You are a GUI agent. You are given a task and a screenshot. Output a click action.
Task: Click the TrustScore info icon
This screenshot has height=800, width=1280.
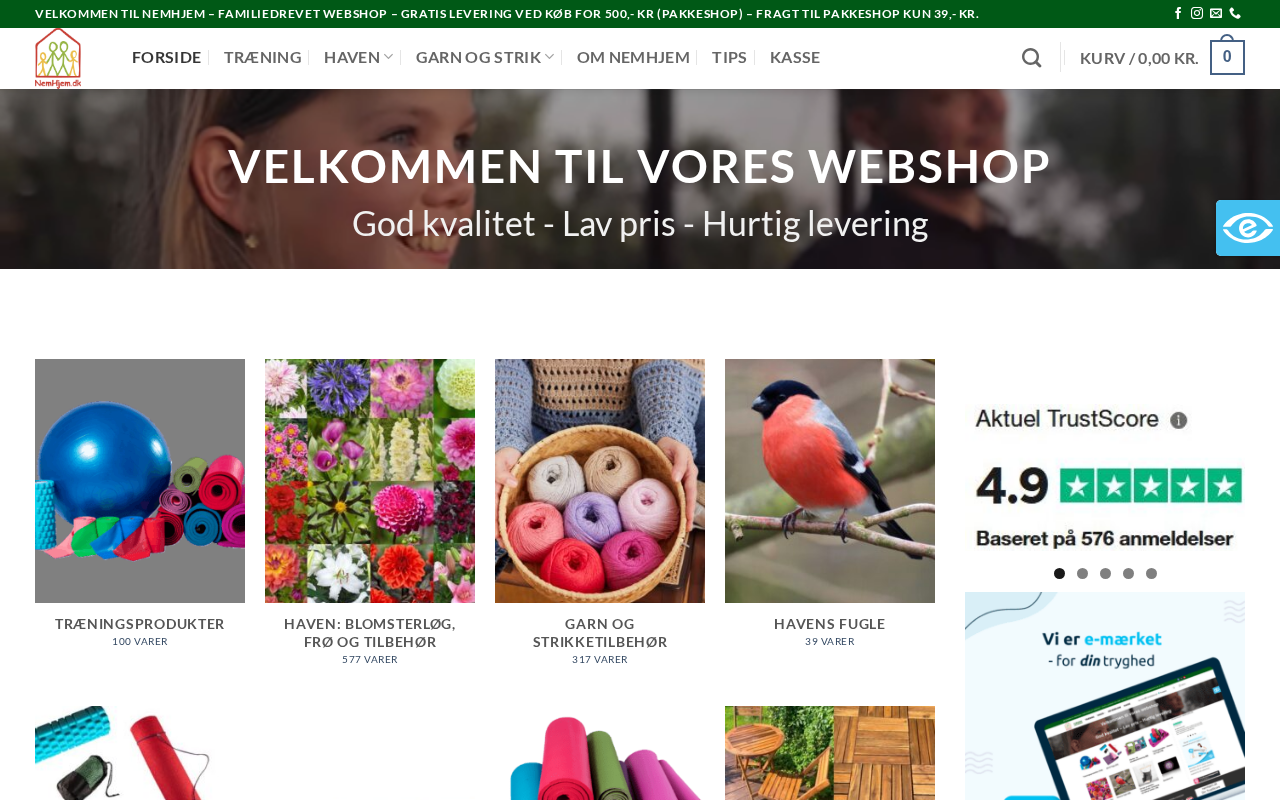[1179, 420]
